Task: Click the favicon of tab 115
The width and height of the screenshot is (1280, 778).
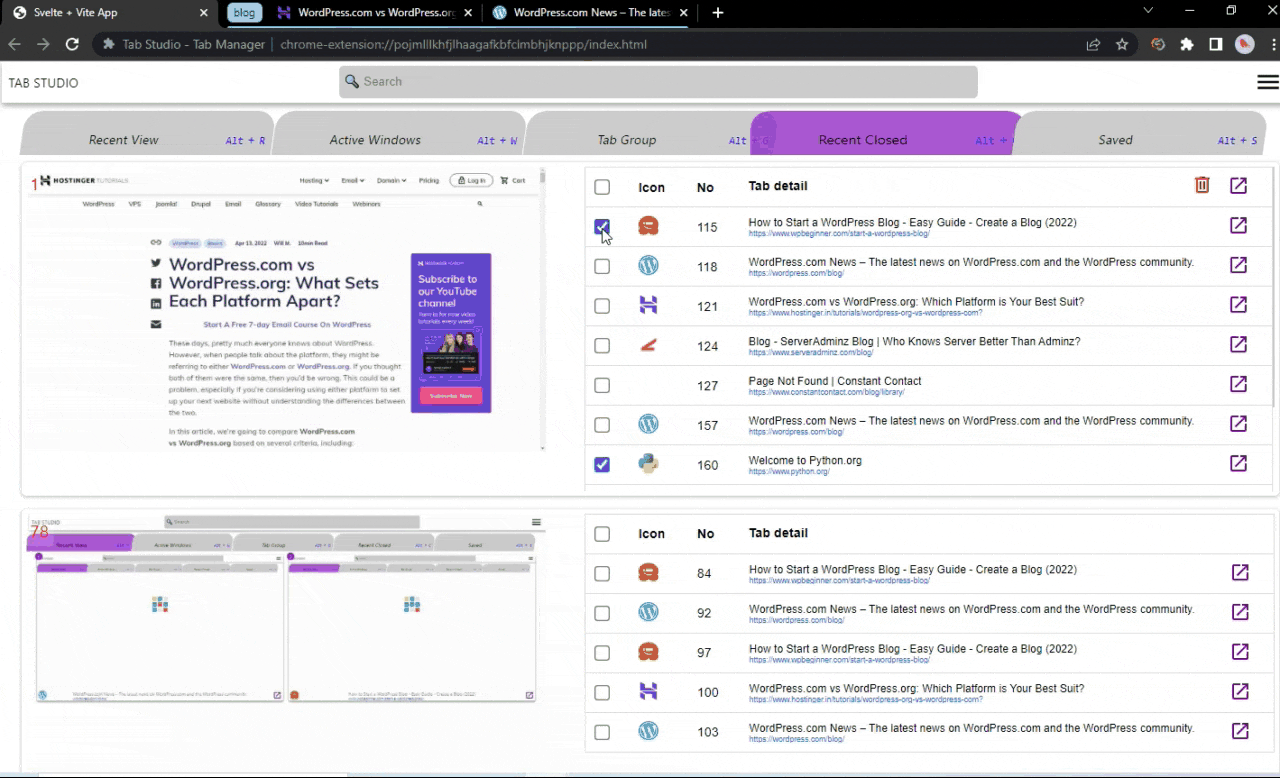Action: click(648, 226)
